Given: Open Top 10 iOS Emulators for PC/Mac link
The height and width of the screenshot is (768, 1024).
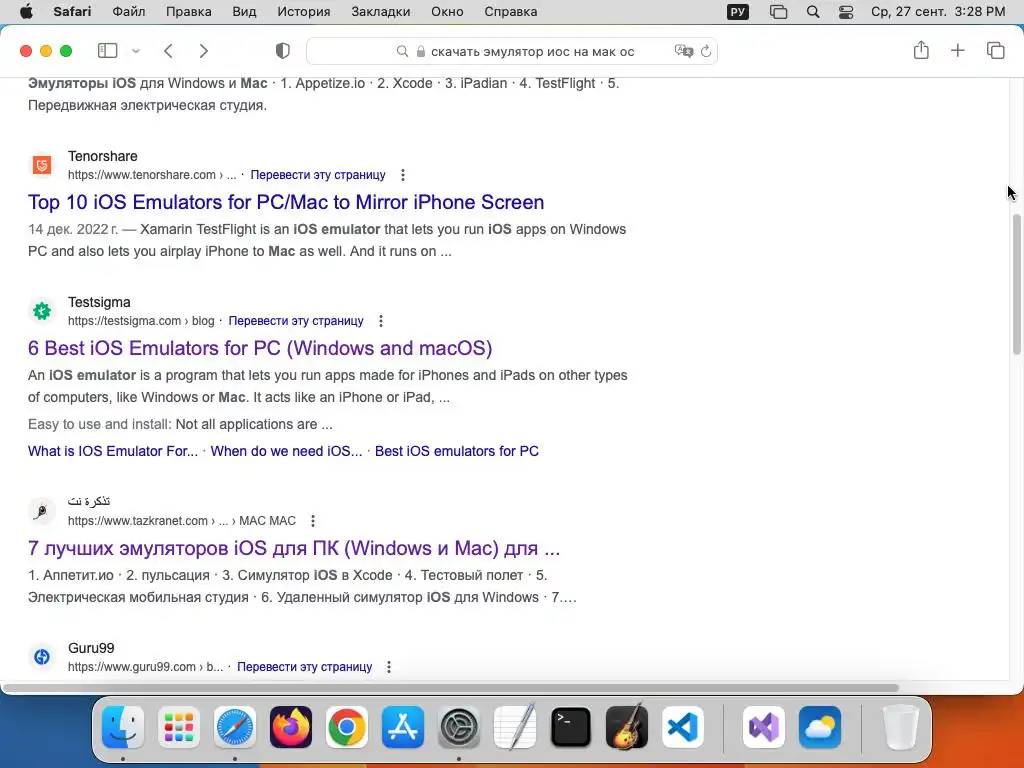Looking at the screenshot, I should coord(286,202).
